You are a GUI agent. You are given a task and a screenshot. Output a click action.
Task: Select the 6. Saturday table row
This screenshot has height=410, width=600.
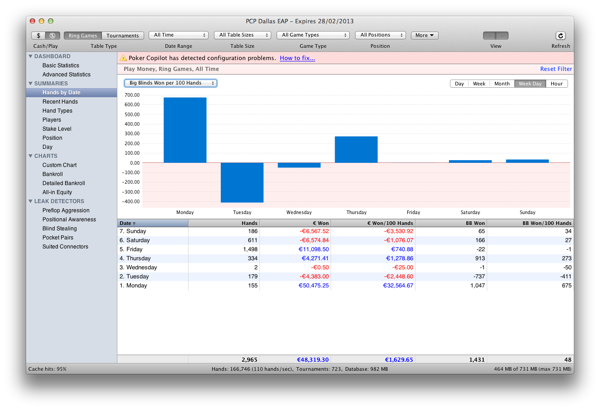pyautogui.click(x=345, y=240)
